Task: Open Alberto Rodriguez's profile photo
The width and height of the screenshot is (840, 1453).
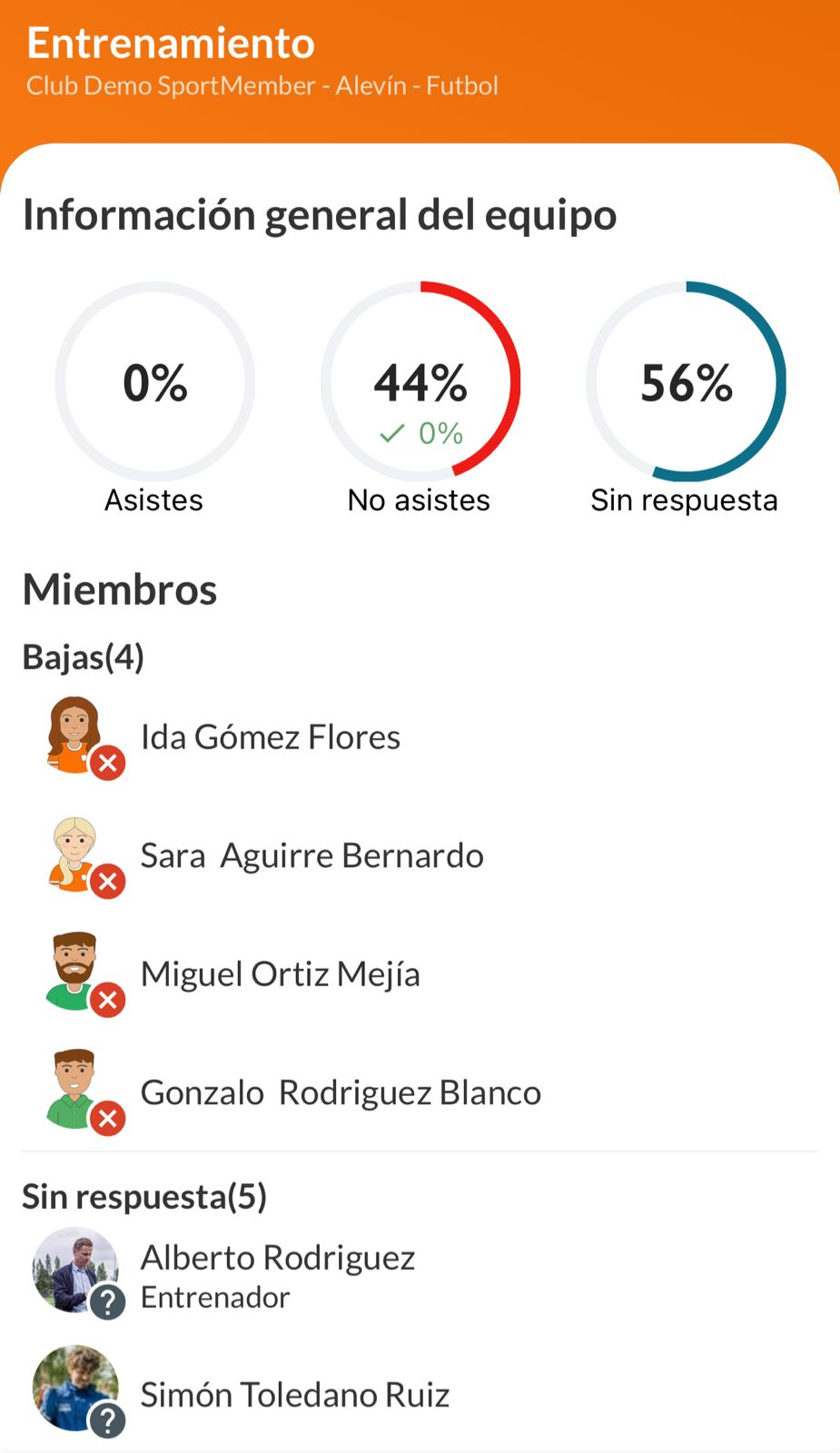Action: [x=74, y=1268]
